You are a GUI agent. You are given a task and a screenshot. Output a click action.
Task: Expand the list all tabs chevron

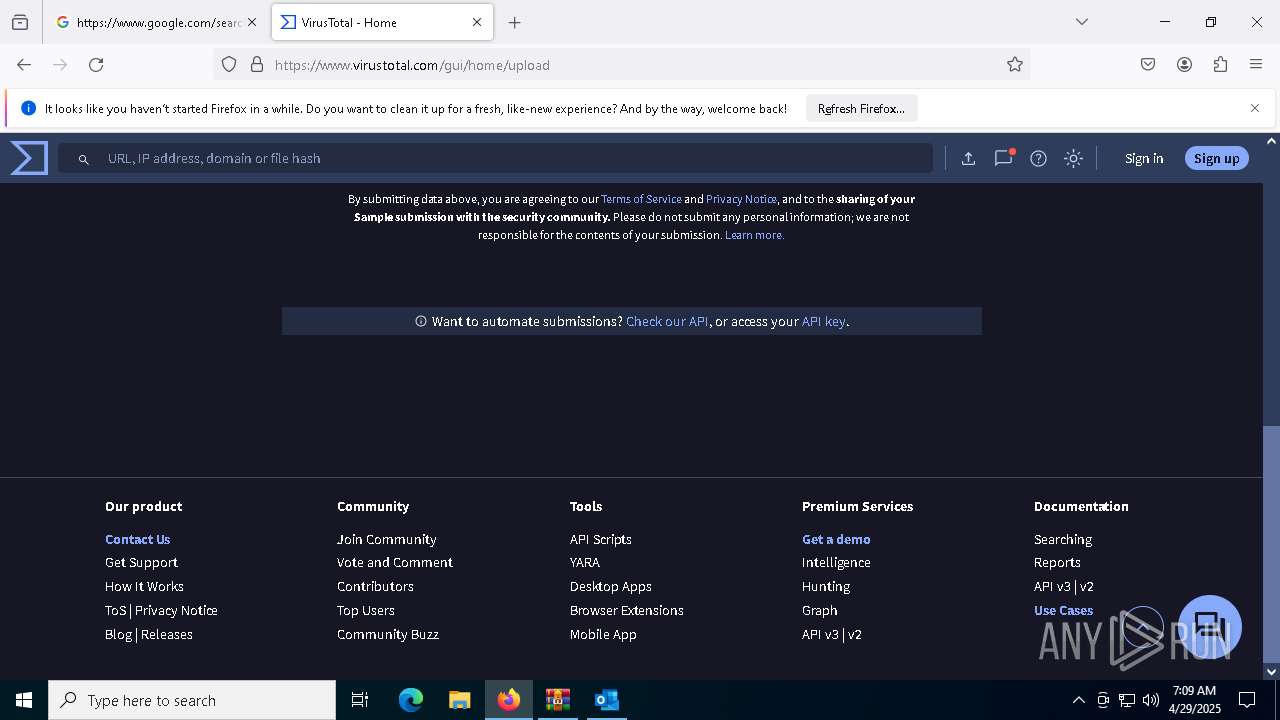tap(1082, 22)
